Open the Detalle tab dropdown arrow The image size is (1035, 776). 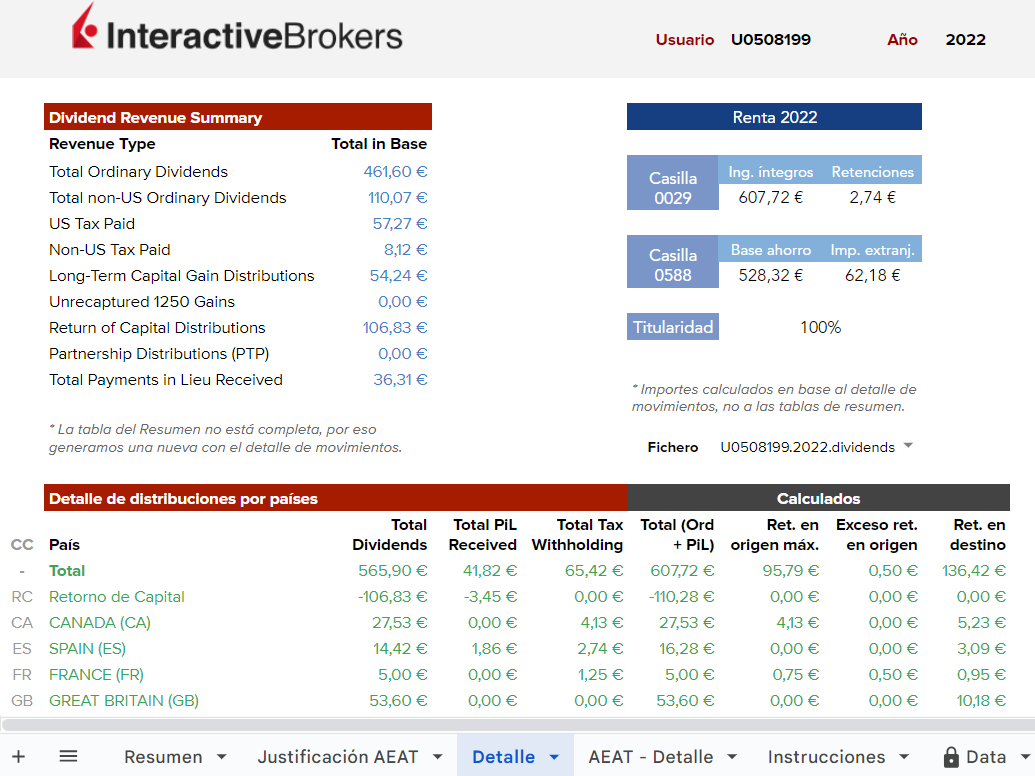pos(554,757)
